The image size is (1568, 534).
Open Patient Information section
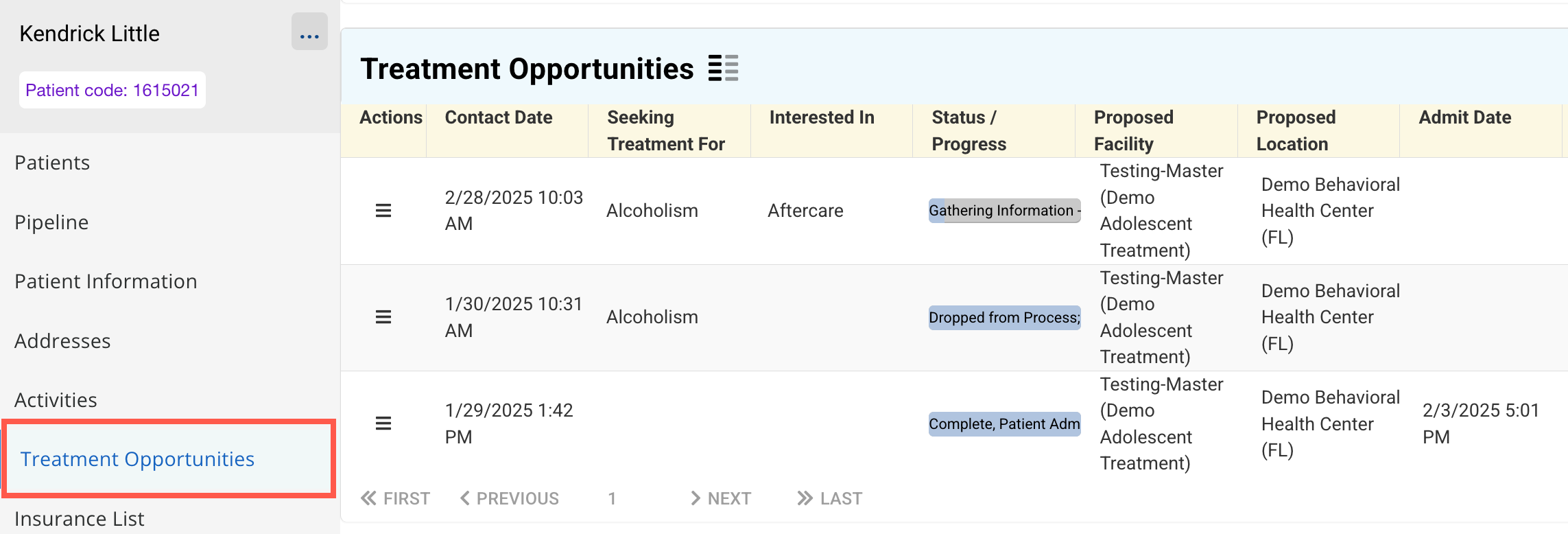coord(106,281)
